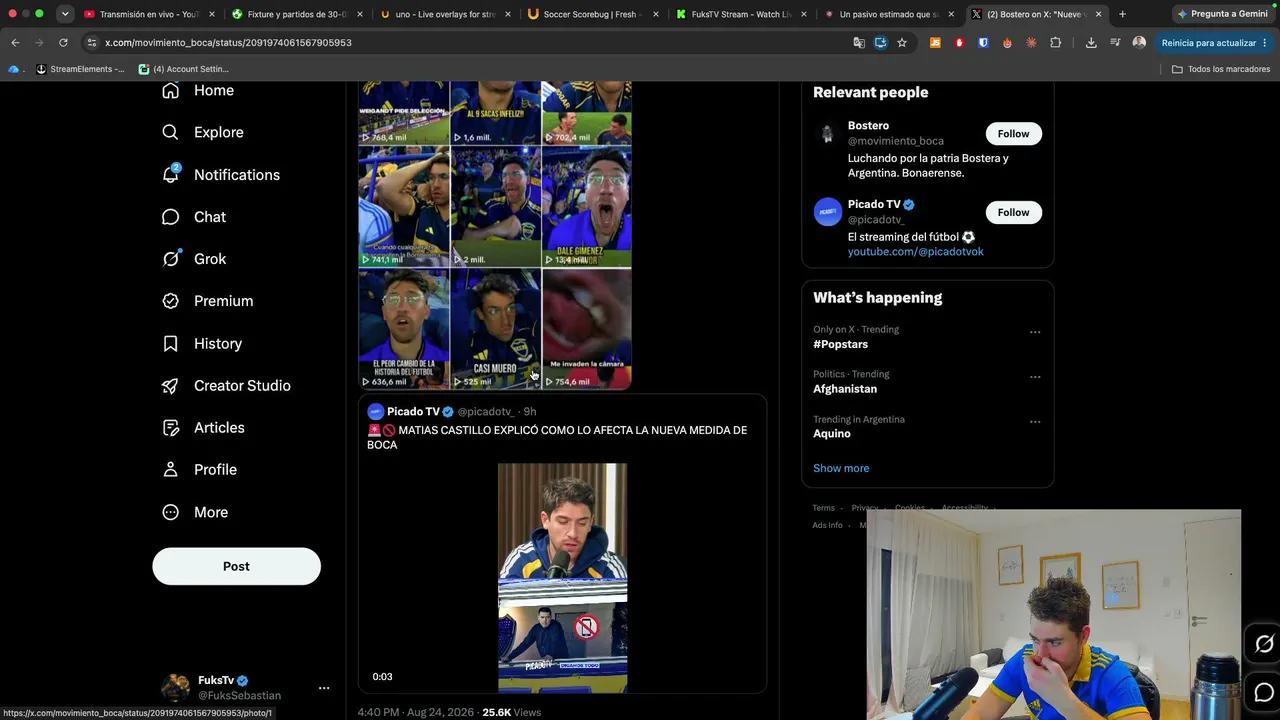Open the Creator Studio rocket icon

170,385
